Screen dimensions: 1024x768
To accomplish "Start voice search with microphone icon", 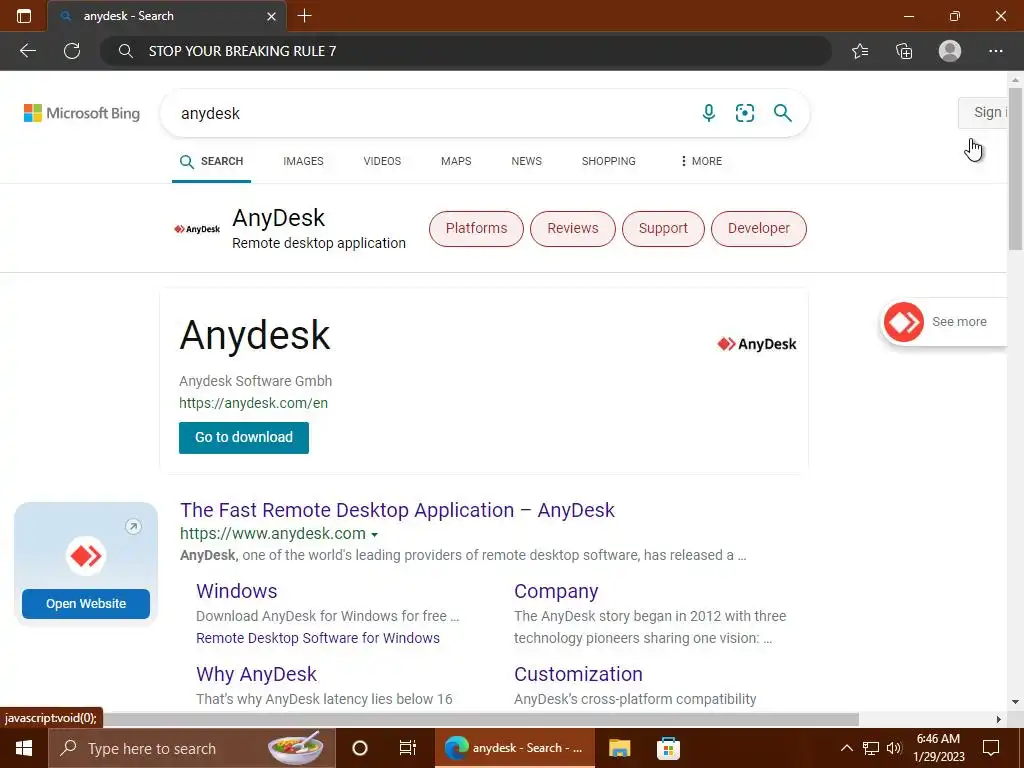I will point(709,113).
